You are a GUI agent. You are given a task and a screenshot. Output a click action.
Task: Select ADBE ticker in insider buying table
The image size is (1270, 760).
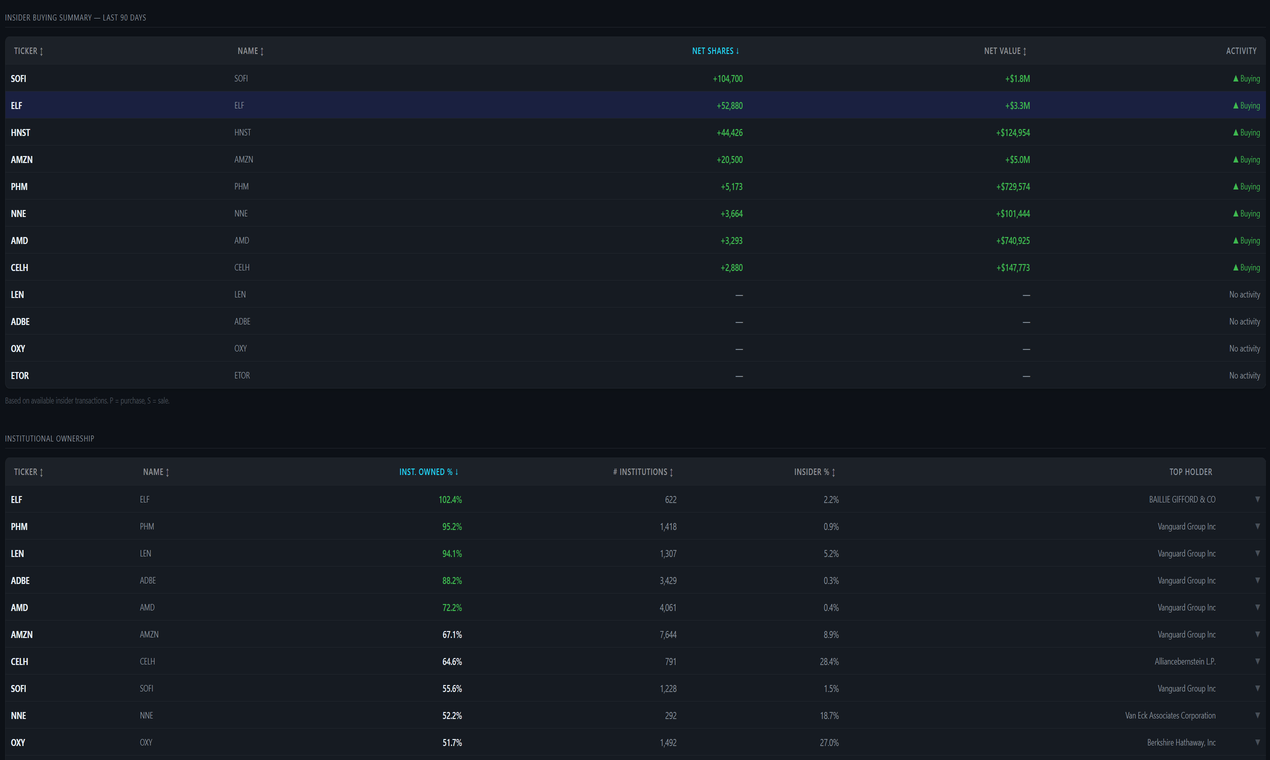20,321
